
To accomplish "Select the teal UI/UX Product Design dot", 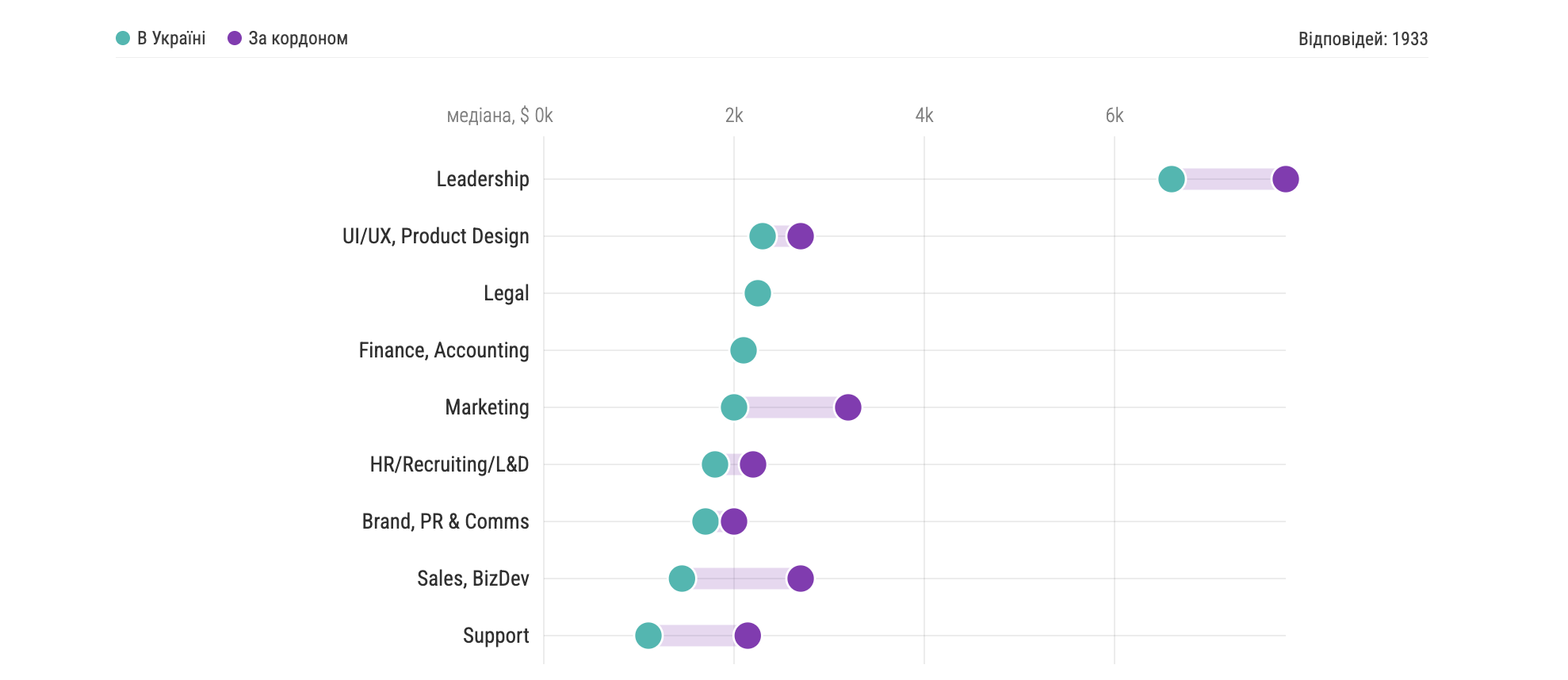I will [762, 236].
